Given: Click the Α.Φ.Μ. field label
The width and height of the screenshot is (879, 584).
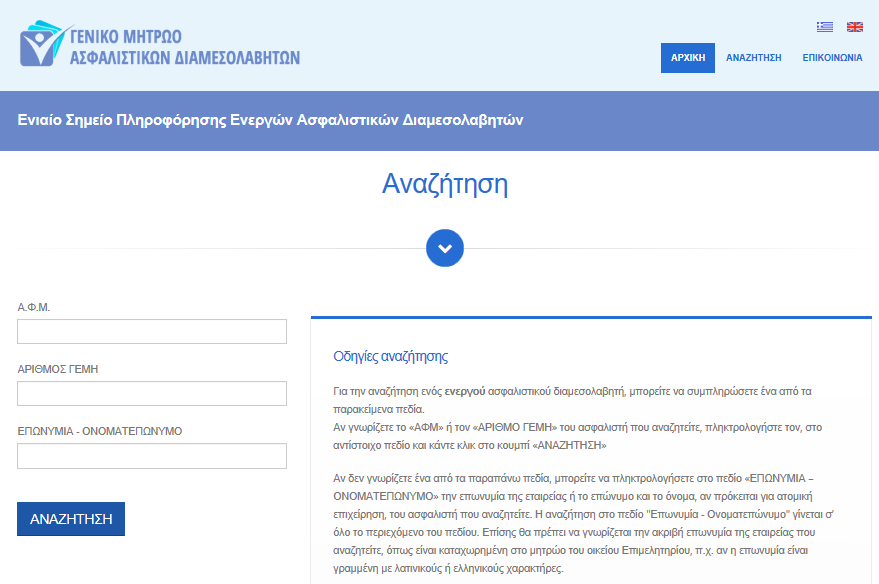Looking at the screenshot, I should [34, 307].
